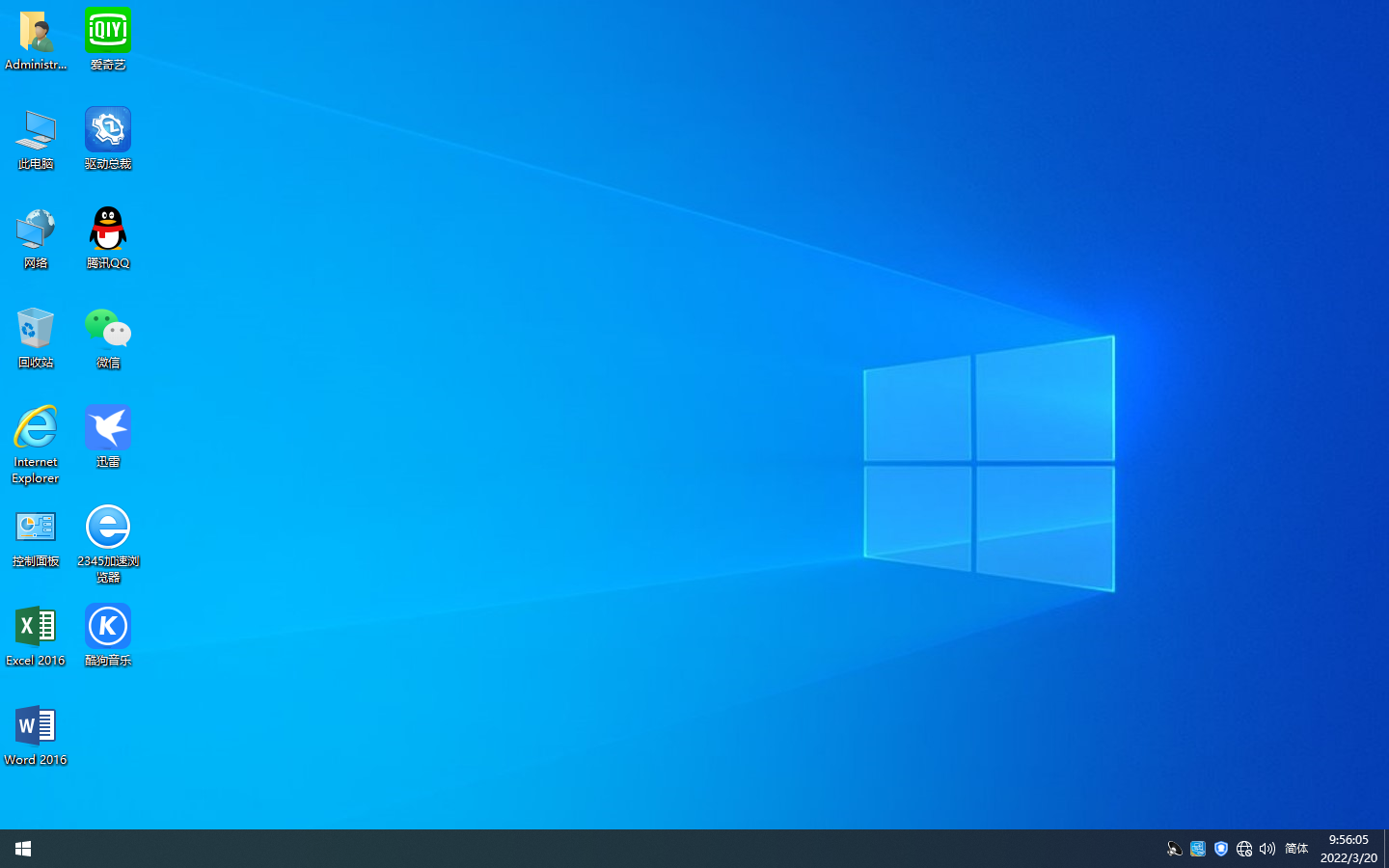Screen dimensions: 1389x868
Task: Click the Show Desktop strip
Action: coord(1386,849)
